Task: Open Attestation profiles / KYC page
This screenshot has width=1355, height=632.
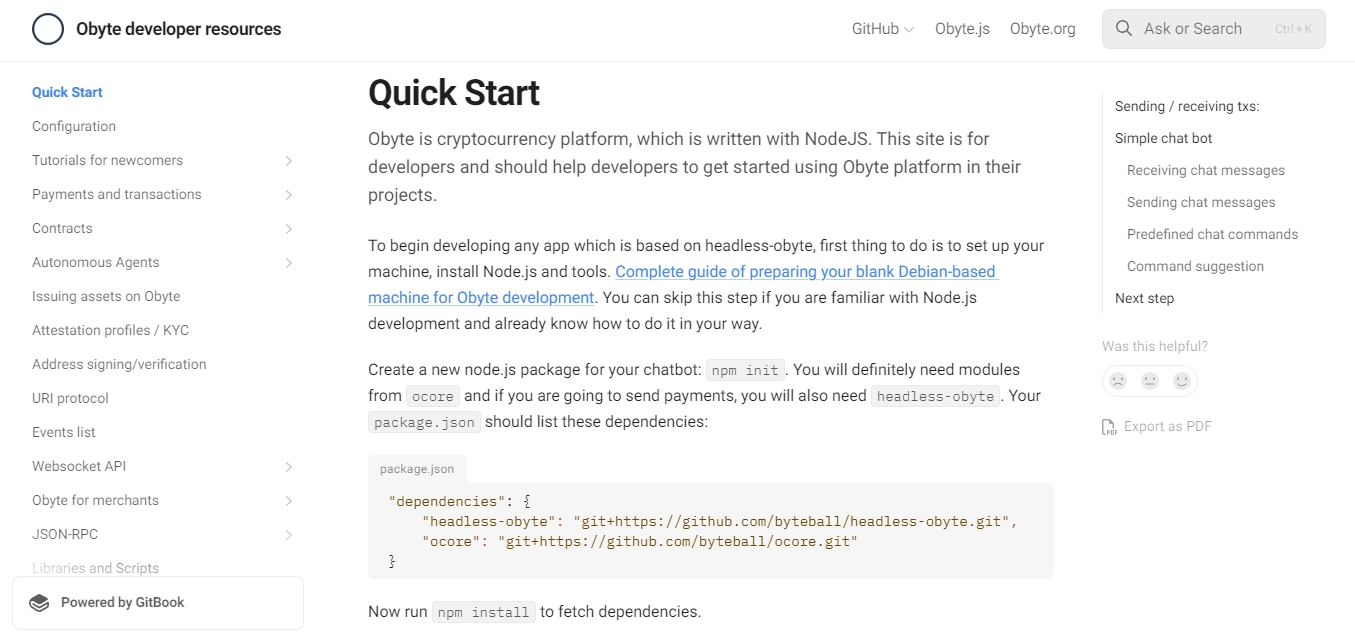Action: (110, 330)
